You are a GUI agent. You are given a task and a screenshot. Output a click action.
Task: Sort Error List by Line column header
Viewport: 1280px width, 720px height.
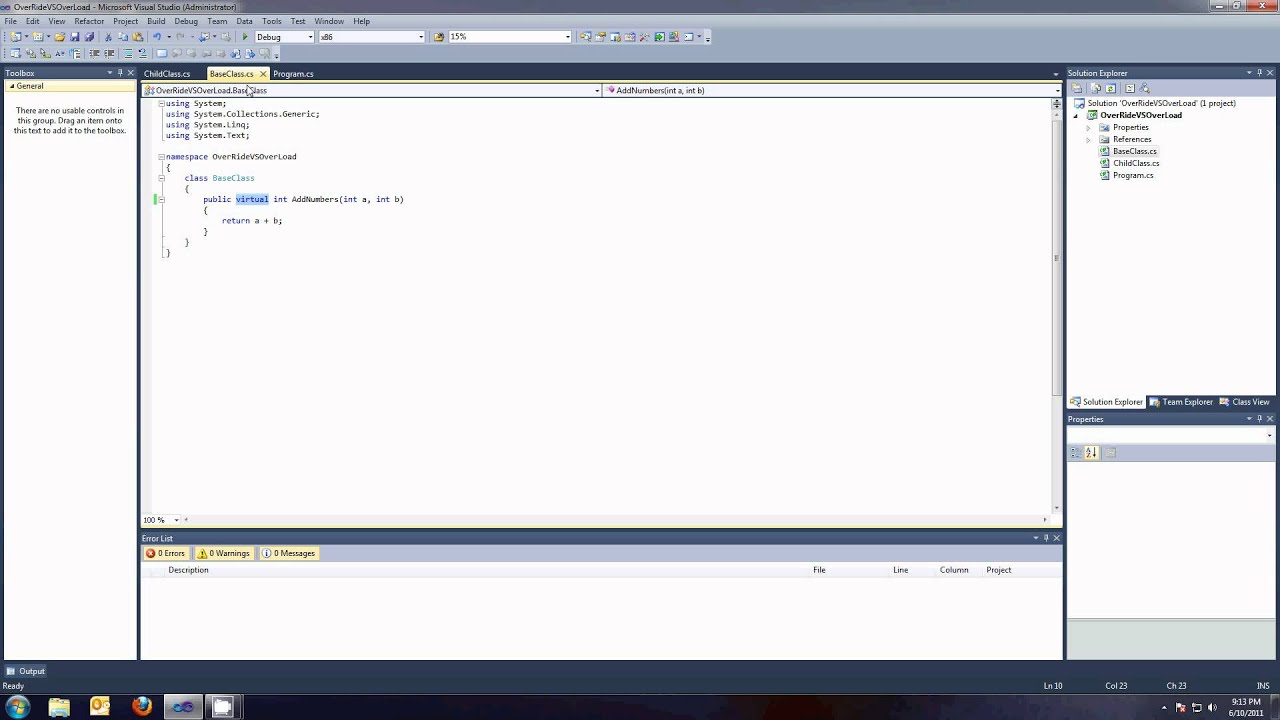pyautogui.click(x=901, y=570)
